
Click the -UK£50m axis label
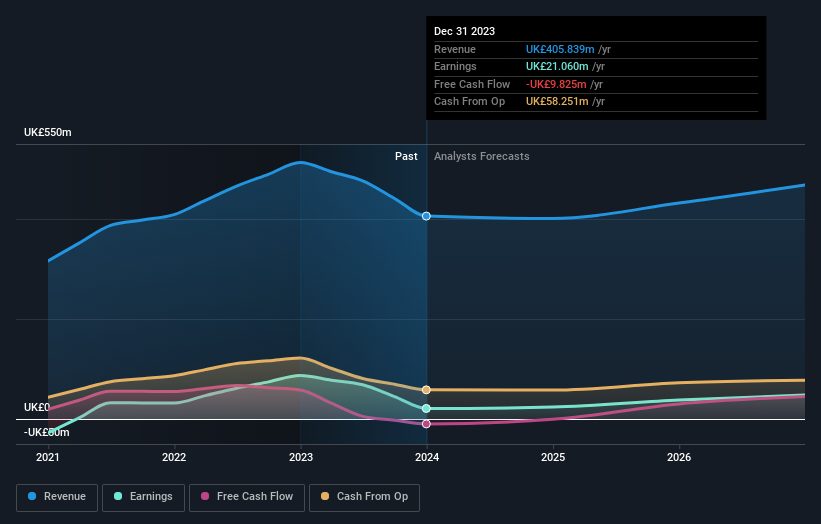[x=47, y=432]
